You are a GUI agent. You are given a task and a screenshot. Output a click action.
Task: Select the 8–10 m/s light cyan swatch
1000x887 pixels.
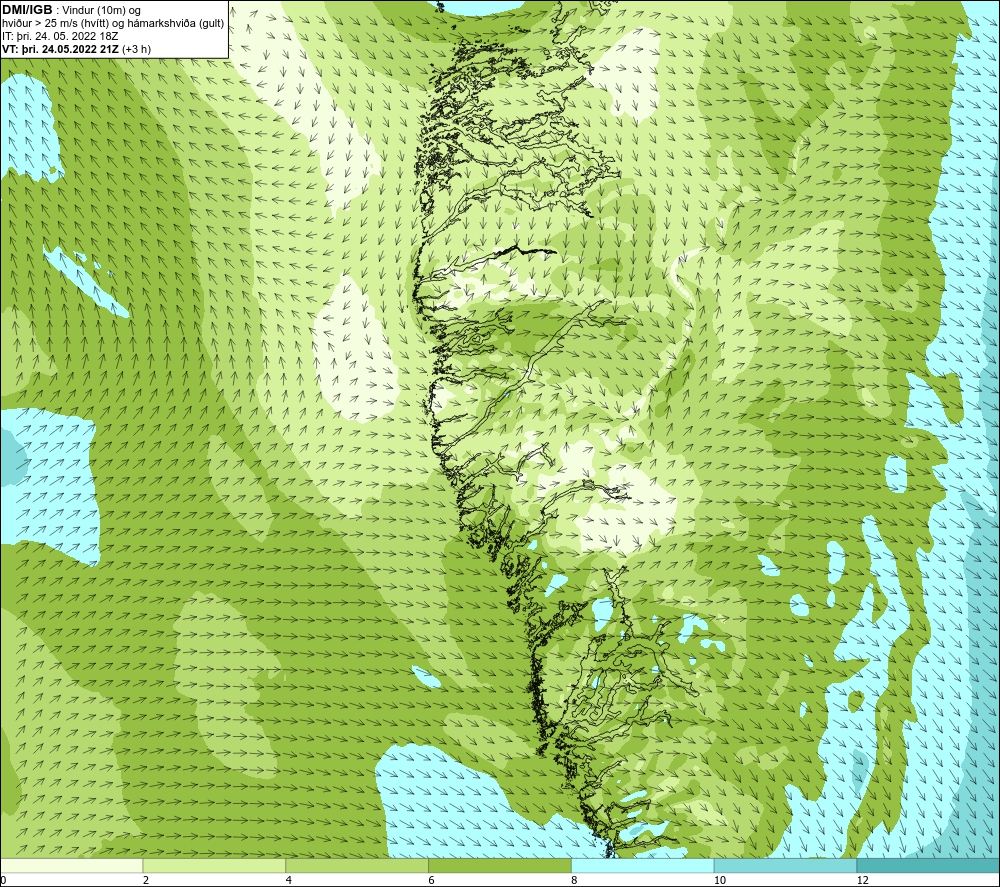[643, 865]
